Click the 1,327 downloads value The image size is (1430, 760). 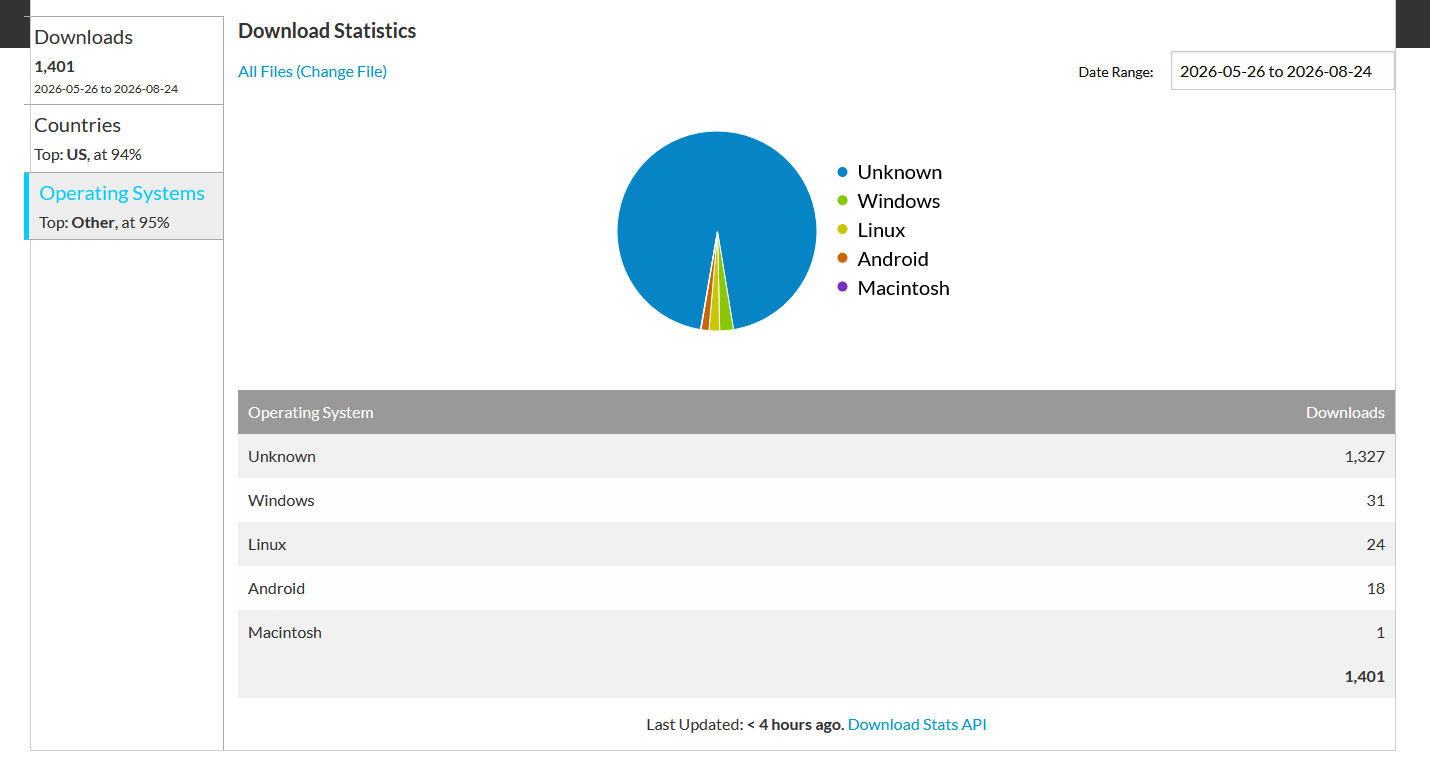[x=1365, y=456]
